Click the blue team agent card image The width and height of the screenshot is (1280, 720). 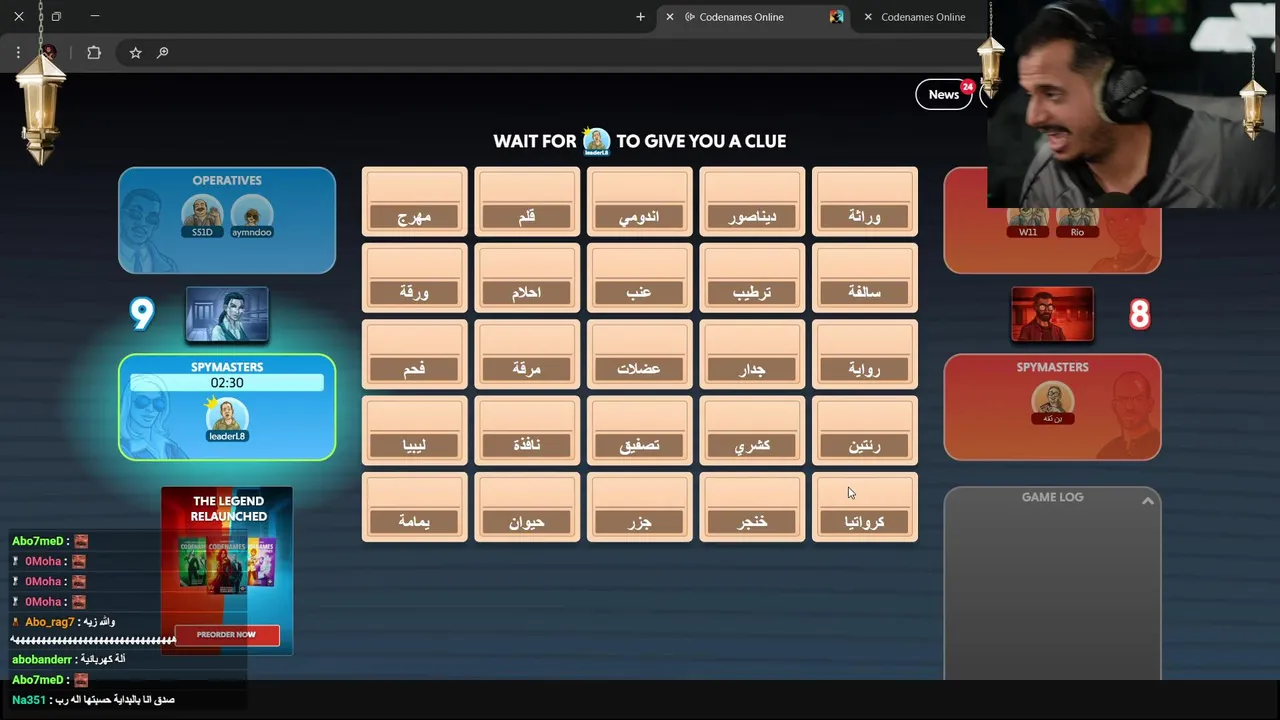coord(227,315)
